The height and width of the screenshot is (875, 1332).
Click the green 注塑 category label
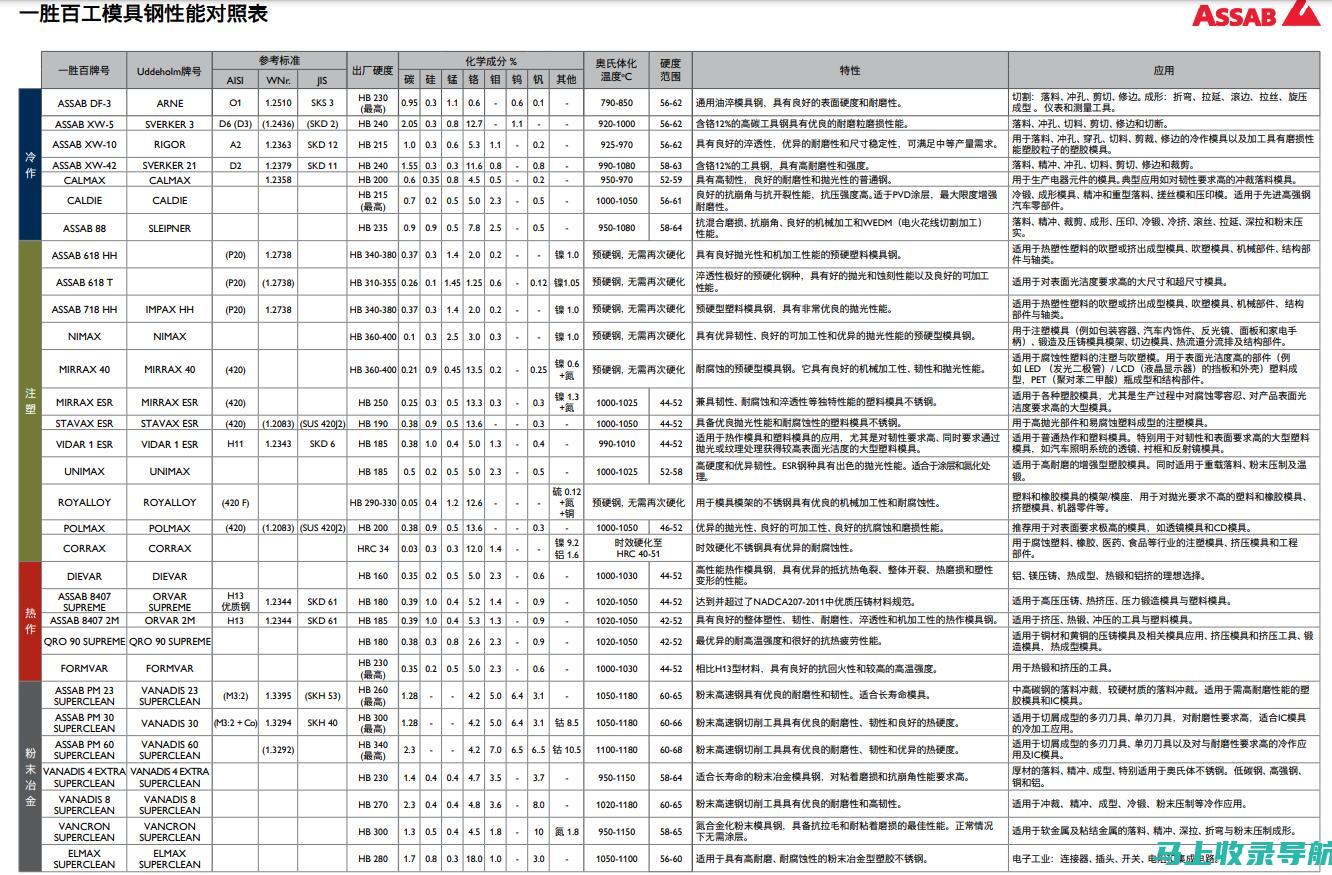click(x=29, y=401)
